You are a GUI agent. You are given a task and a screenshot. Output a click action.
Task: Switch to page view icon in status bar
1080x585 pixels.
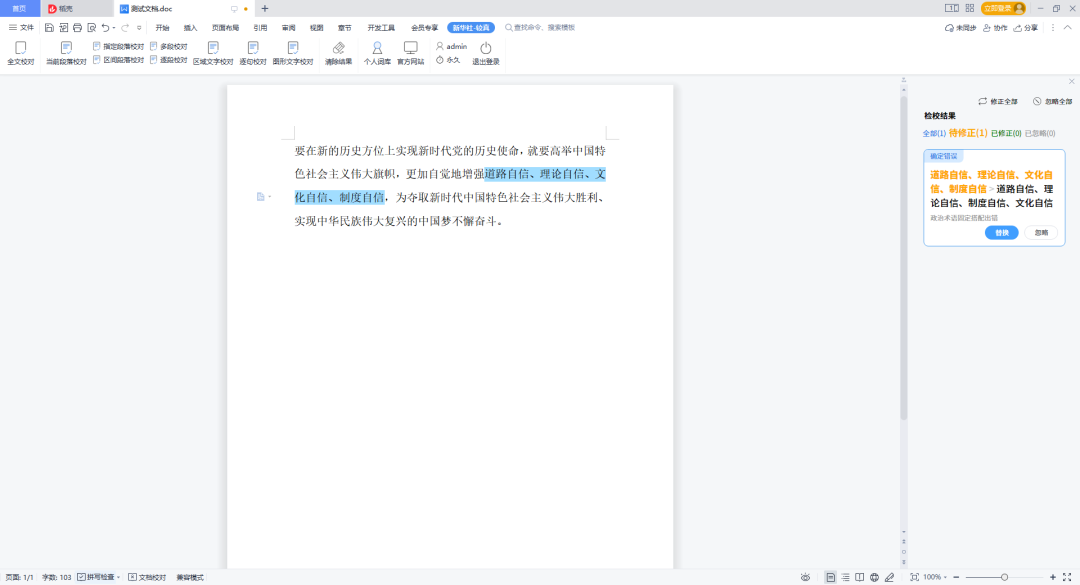831,577
